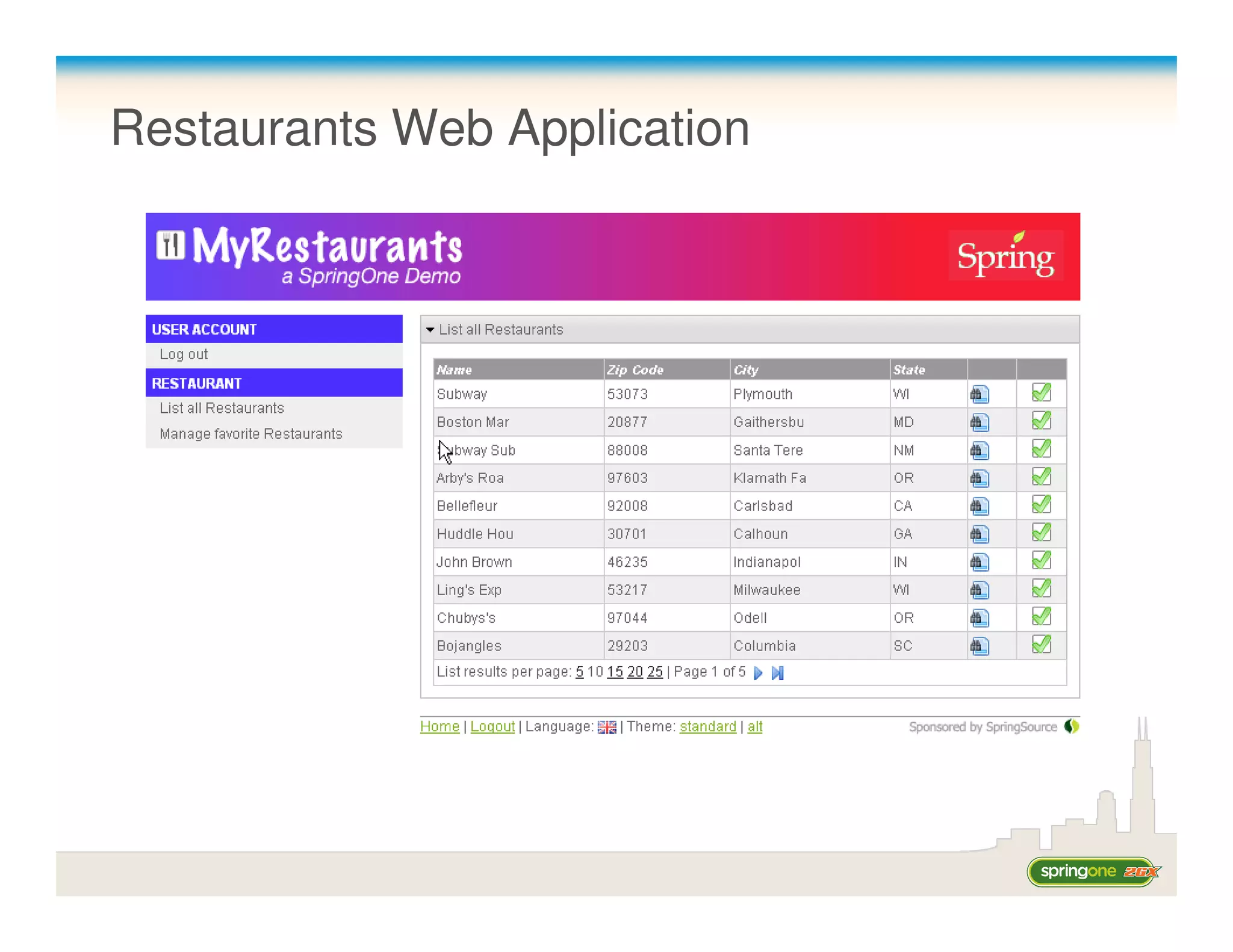Click the SpringSource leaf icon
The height and width of the screenshot is (952, 1233).
(1072, 726)
